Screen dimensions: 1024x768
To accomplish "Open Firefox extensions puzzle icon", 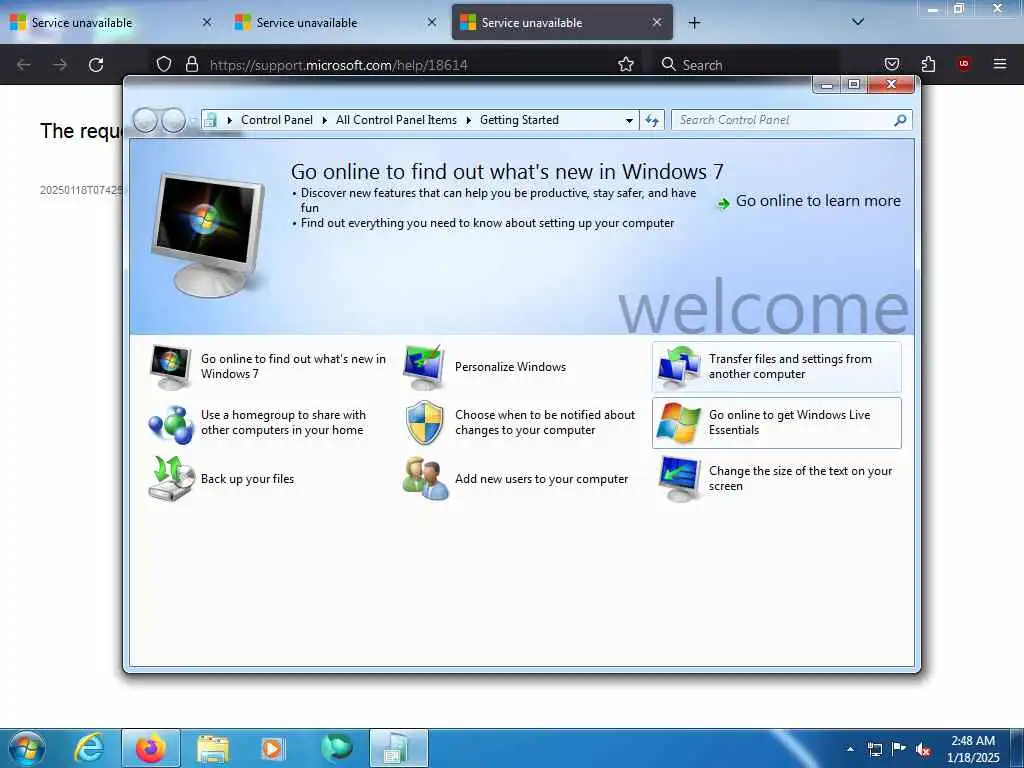I will click(928, 64).
